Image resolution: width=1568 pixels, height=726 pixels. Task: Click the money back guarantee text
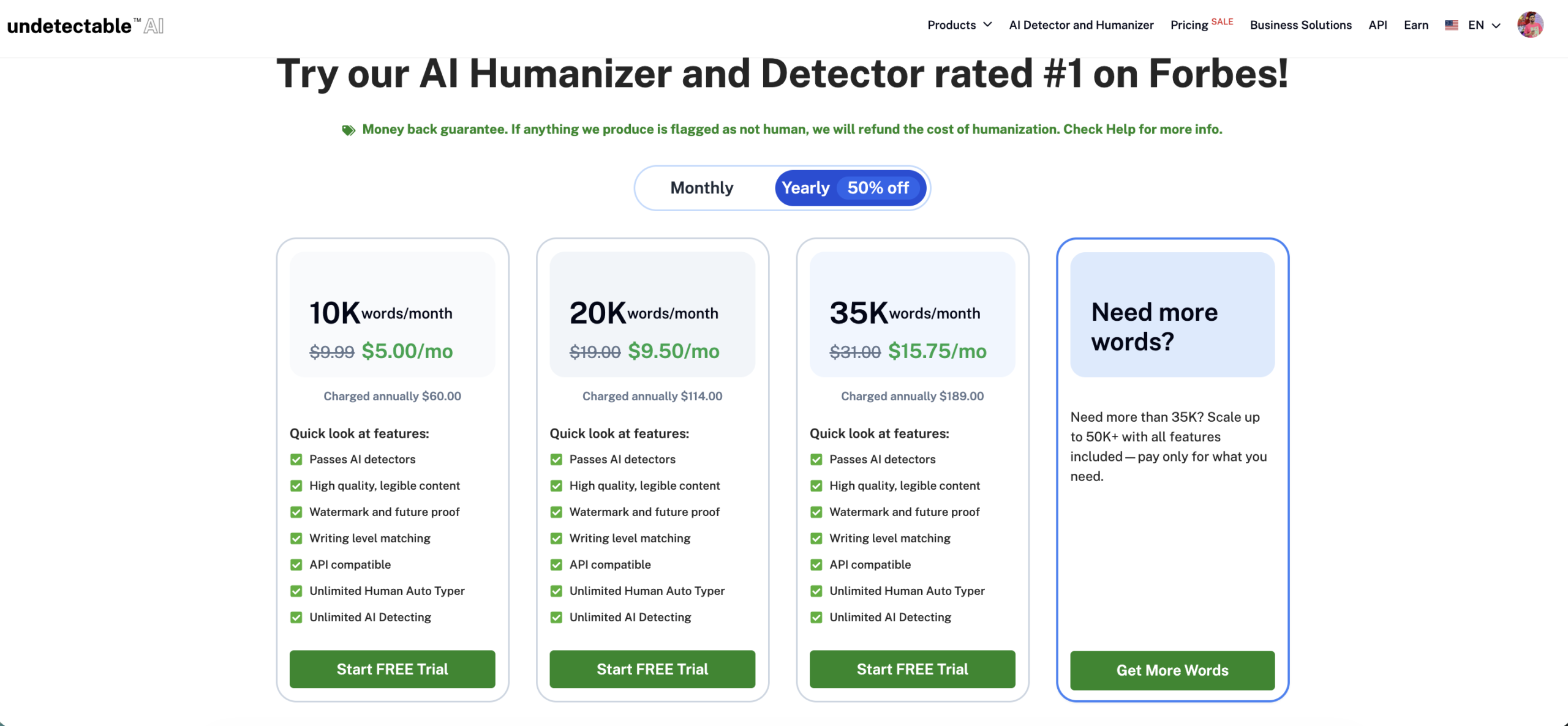[x=792, y=129]
